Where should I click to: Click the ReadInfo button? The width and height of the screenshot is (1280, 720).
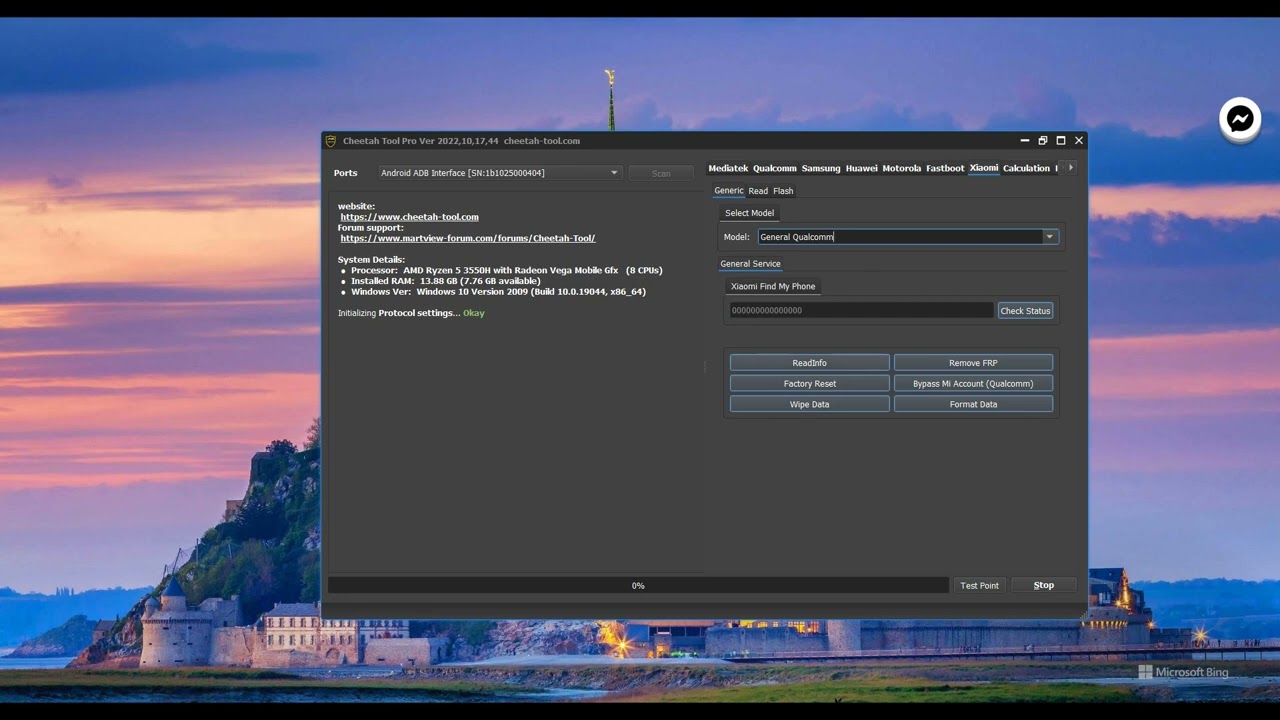pyautogui.click(x=809, y=363)
